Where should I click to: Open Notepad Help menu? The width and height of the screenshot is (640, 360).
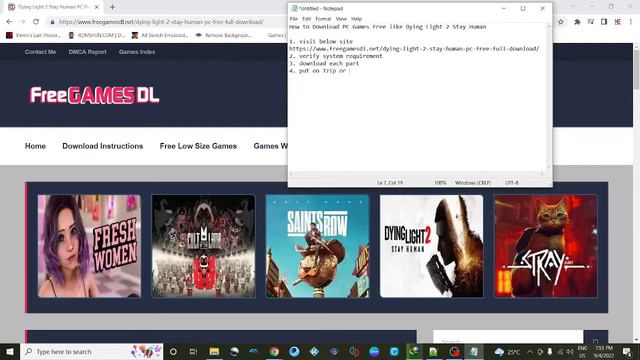point(357,19)
